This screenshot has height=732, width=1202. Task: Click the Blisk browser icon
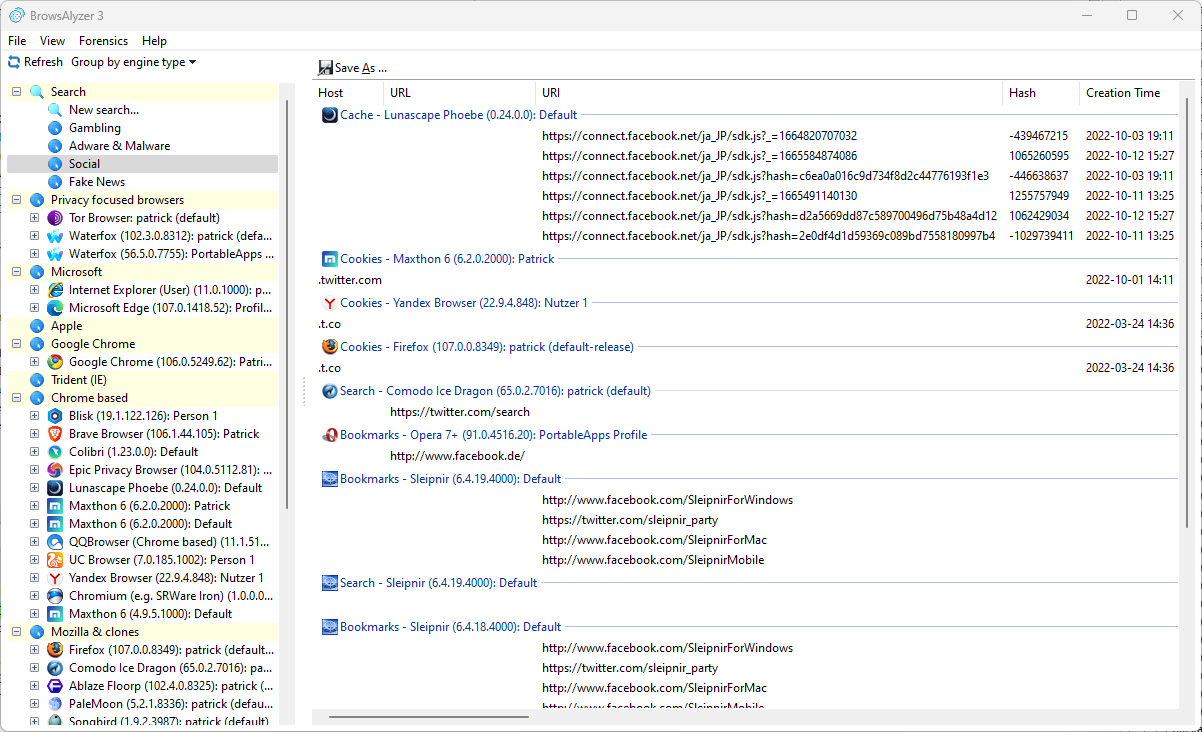pyautogui.click(x=55, y=416)
